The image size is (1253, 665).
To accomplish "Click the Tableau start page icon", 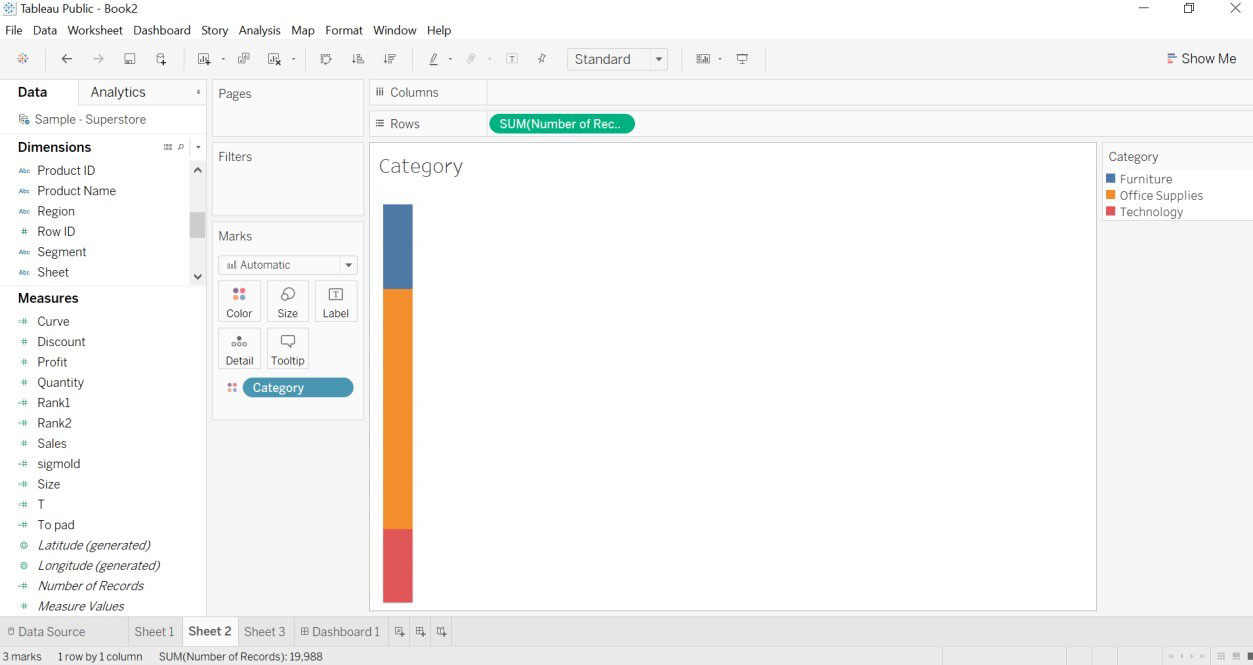I will [x=23, y=59].
